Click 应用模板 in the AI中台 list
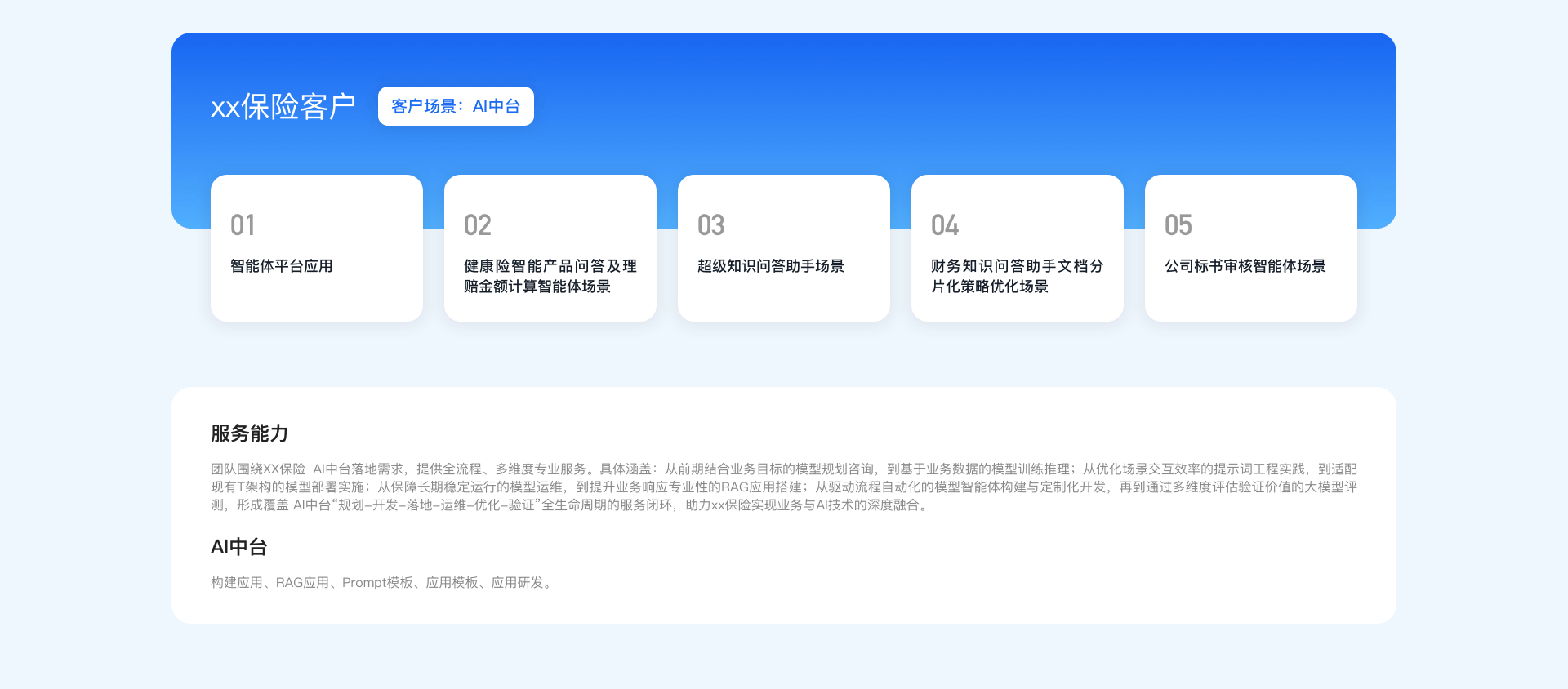This screenshot has width=1568, height=689. (x=452, y=583)
